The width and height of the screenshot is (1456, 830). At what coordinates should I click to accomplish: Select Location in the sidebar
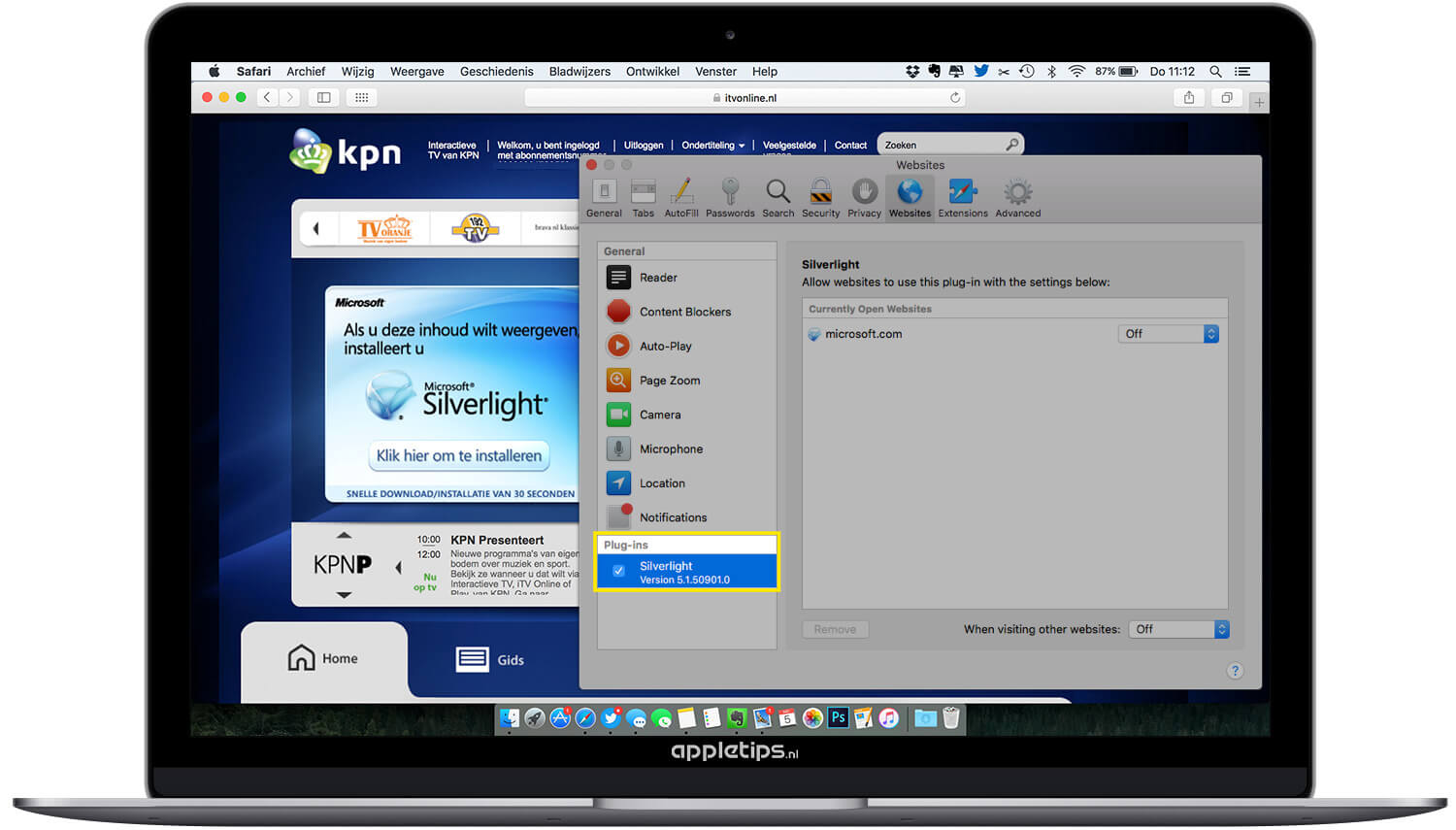pyautogui.click(x=687, y=483)
